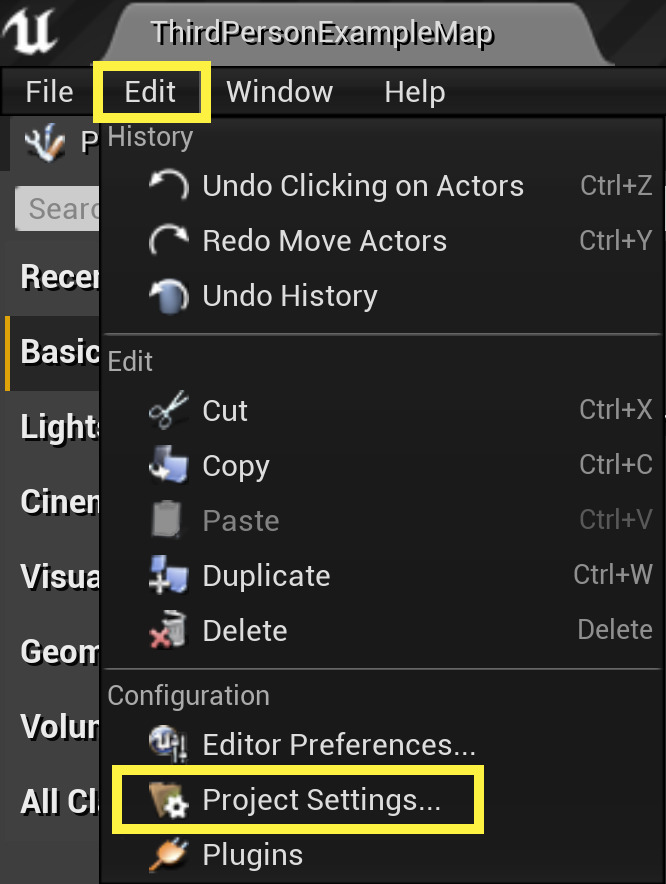Click the Duplicate icon
Screen dimensions: 666x884
tap(167, 576)
